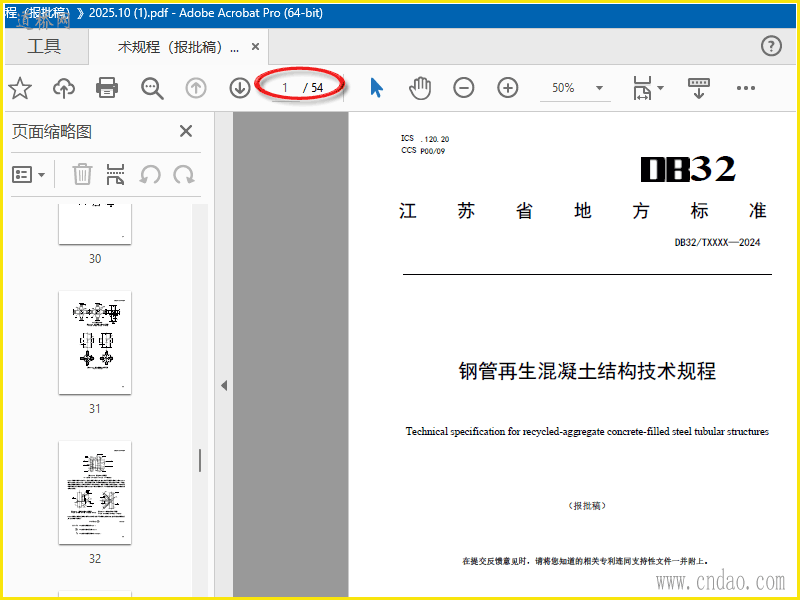Open the thumbnail panel options menu icon
Viewport: 800px width, 600px height.
(22, 174)
